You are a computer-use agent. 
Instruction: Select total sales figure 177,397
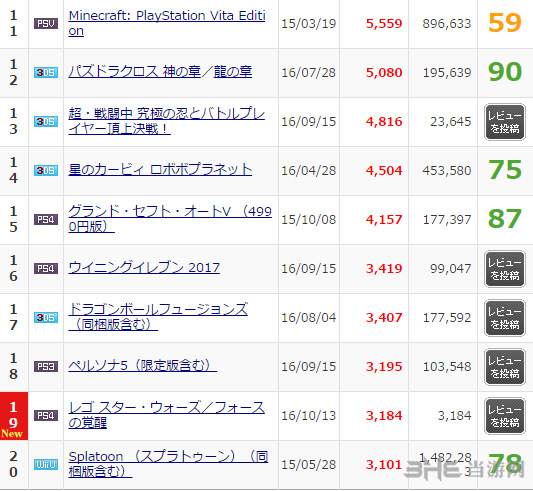point(447,219)
